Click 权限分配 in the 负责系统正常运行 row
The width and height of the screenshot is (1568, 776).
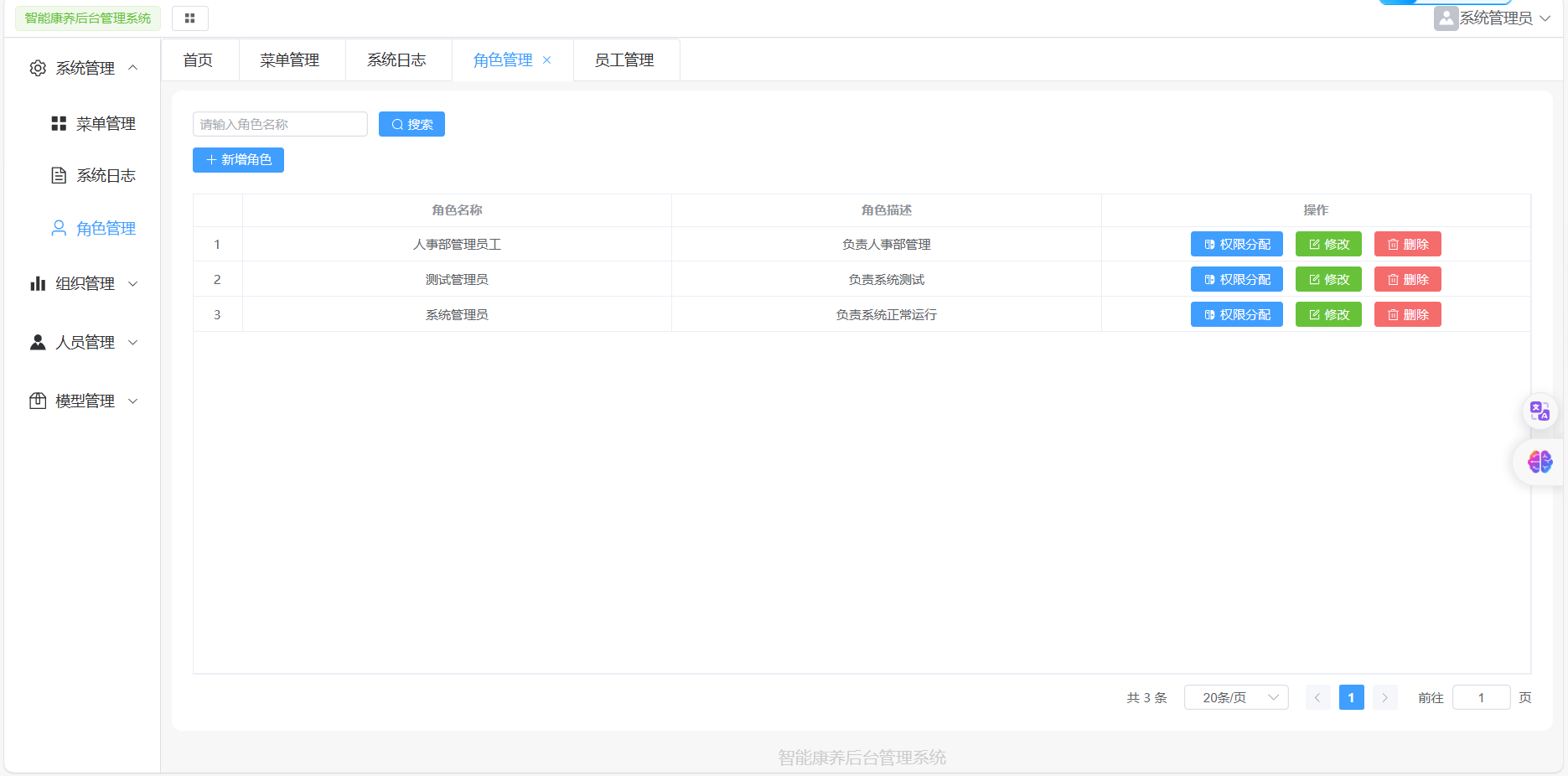click(1236, 314)
